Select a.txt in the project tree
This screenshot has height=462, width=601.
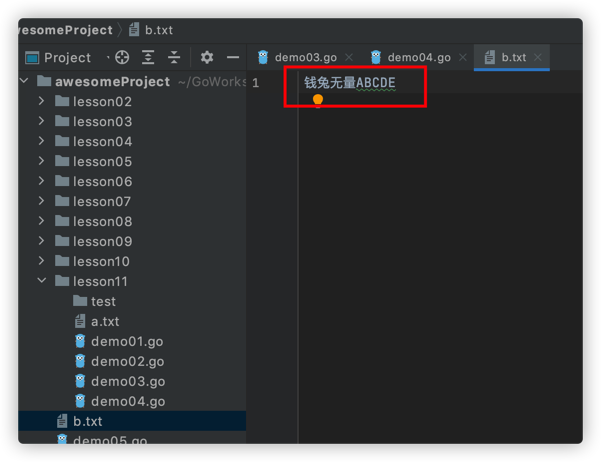pos(105,321)
